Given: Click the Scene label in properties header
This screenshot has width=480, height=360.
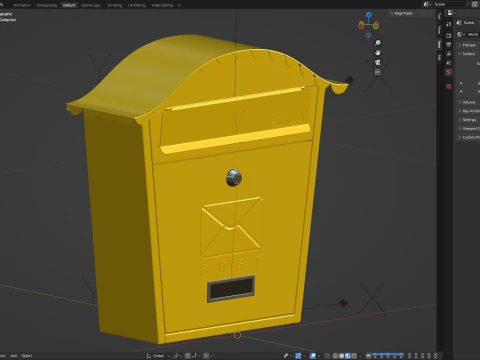Looking at the screenshot, I should (x=469, y=23).
